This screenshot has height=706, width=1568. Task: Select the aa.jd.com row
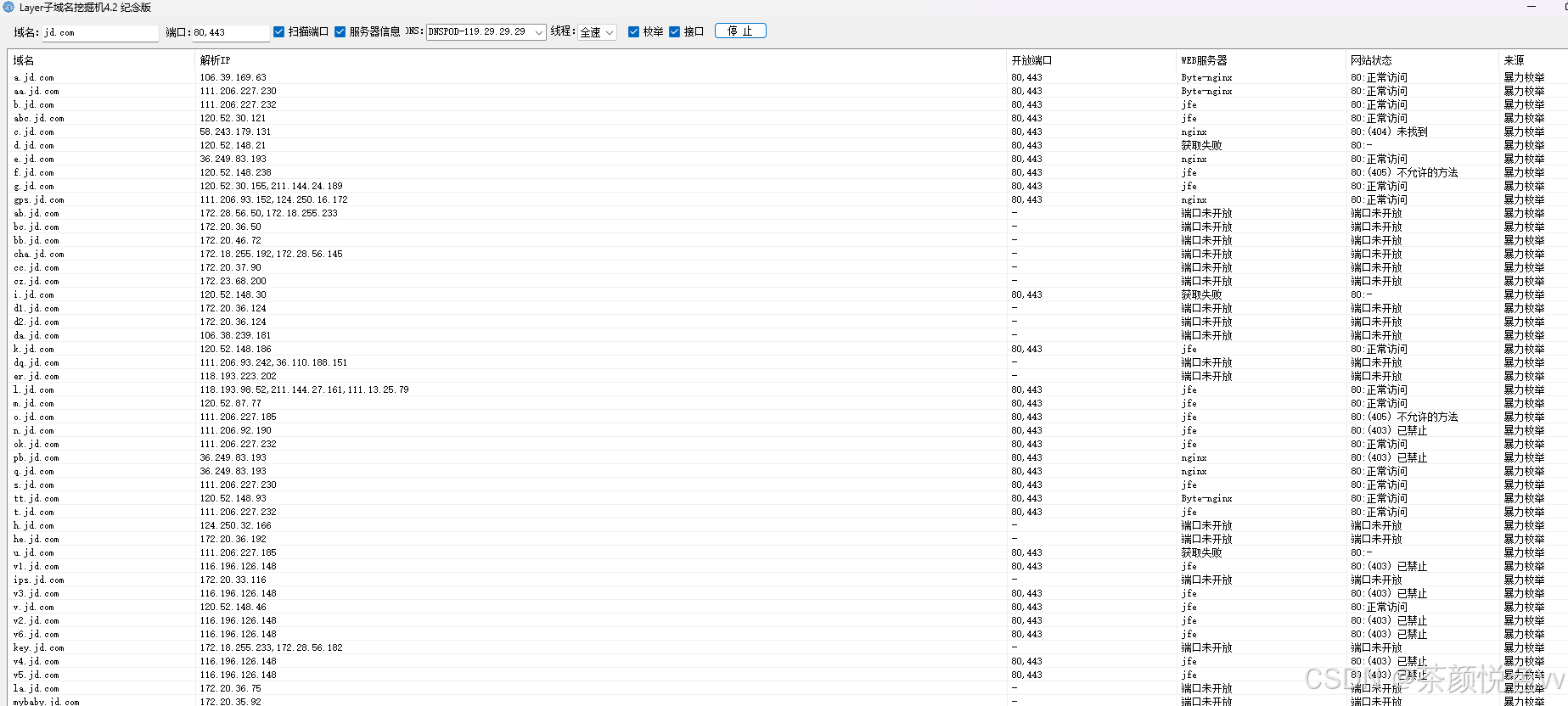click(x=788, y=91)
